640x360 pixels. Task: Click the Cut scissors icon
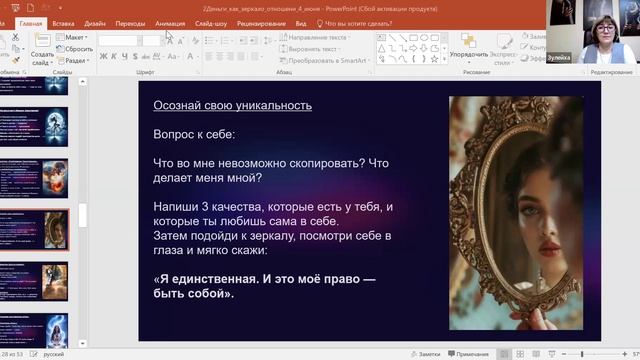pos(16,37)
